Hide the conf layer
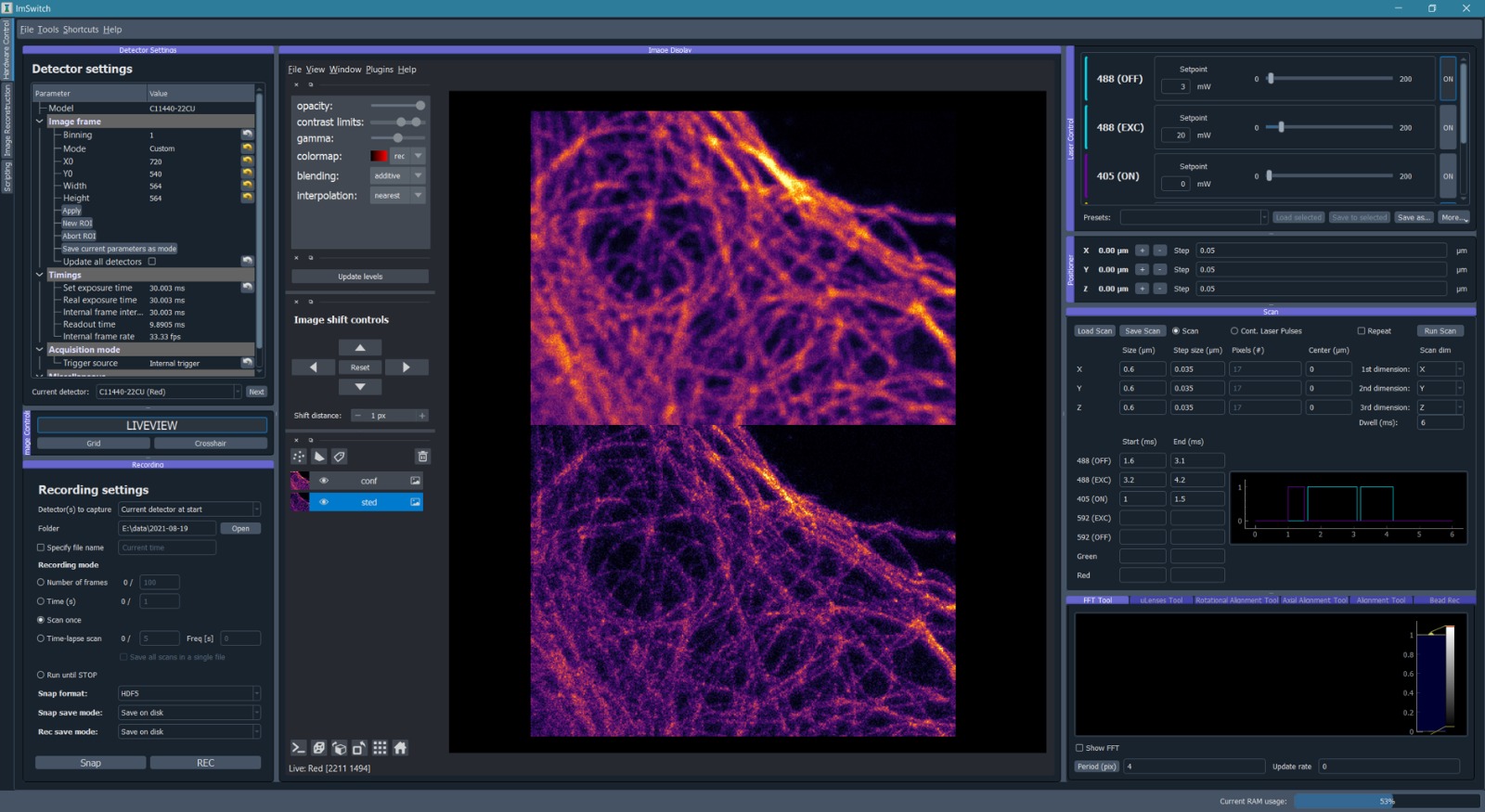 tap(324, 481)
